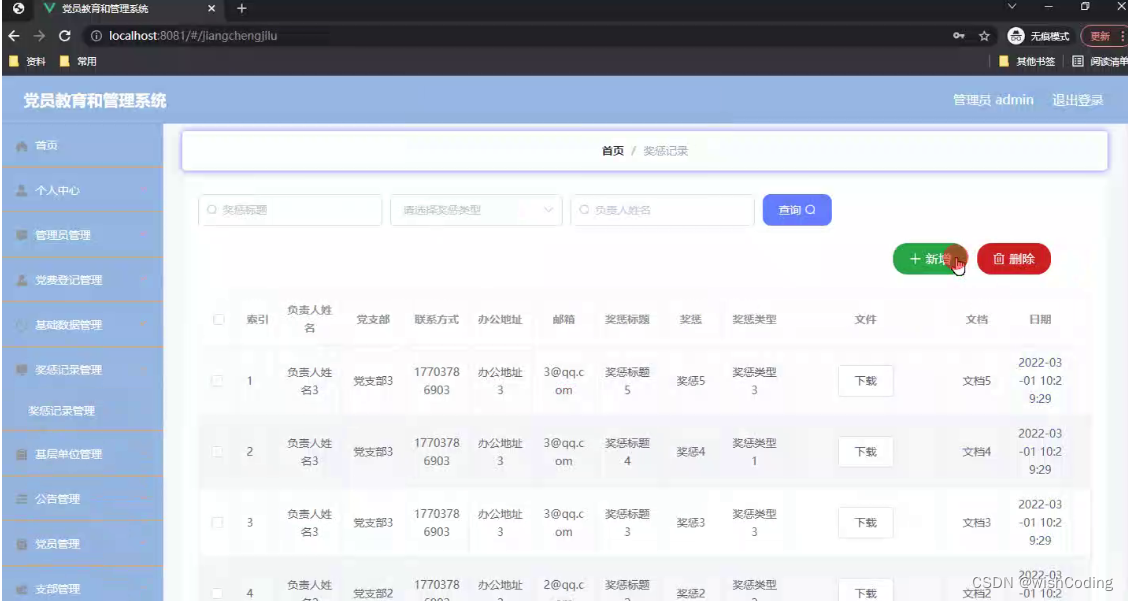Check the select-all checkbox in table header
The image size is (1128, 601).
coord(217,319)
